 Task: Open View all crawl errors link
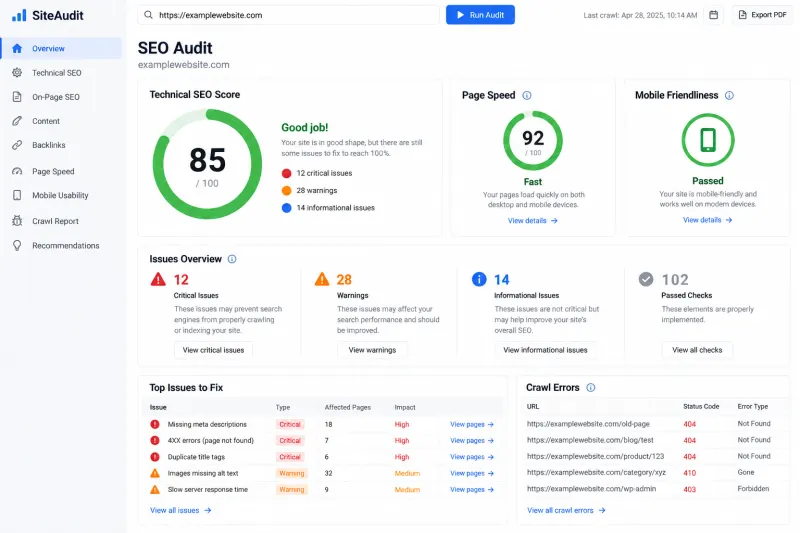click(x=566, y=510)
